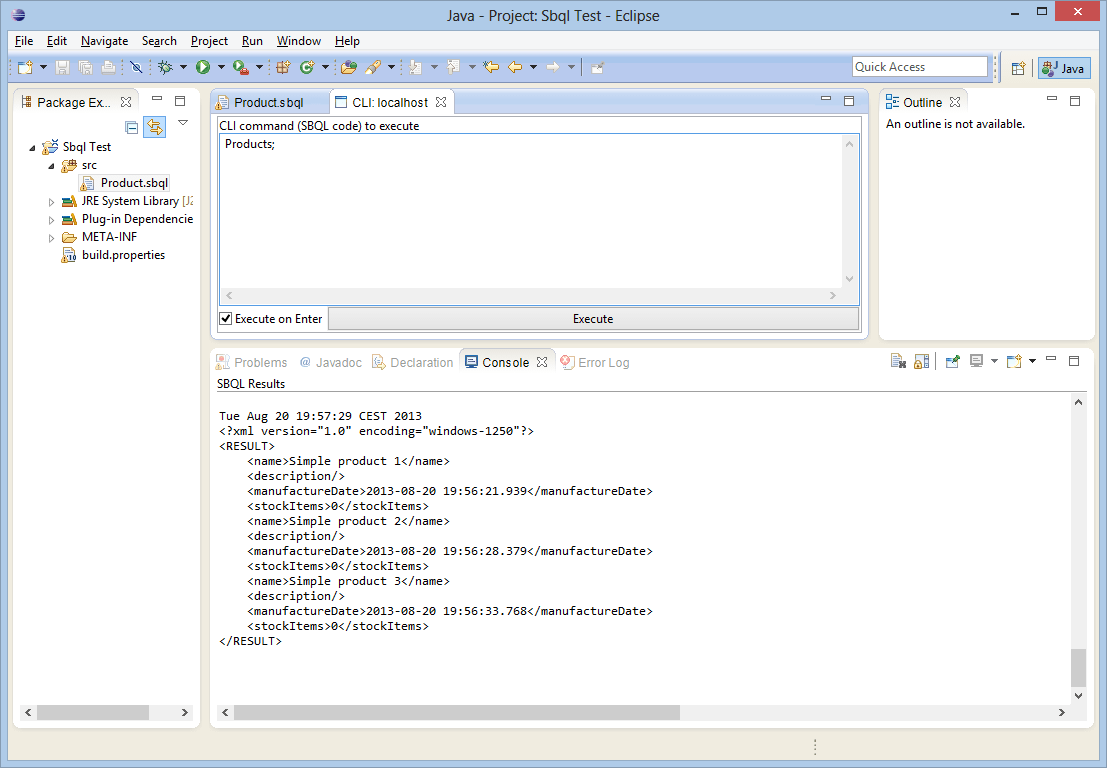The width and height of the screenshot is (1107, 768).
Task: Open the Project menu
Action: click(x=209, y=41)
